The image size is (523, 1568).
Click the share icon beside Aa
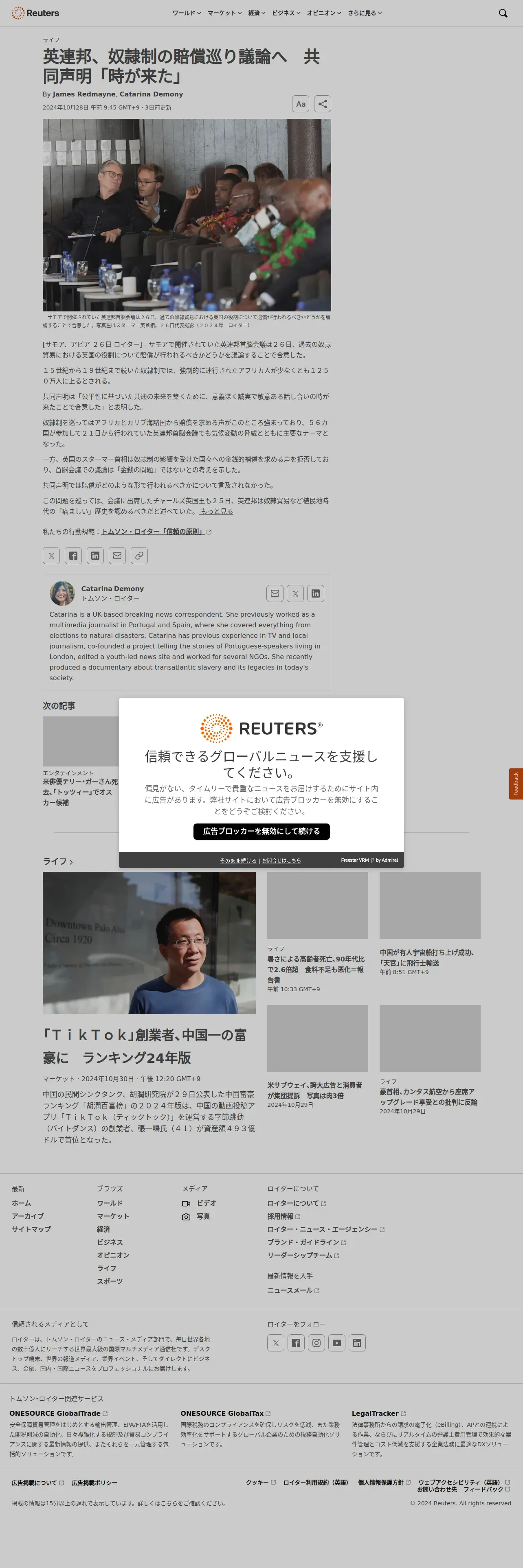(x=323, y=104)
